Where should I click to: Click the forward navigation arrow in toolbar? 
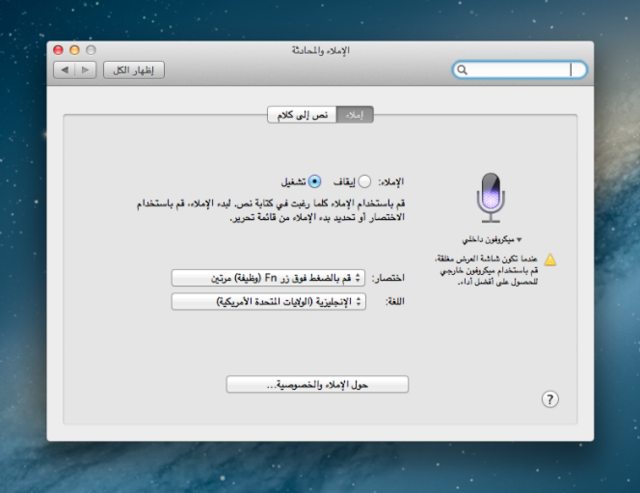tap(86, 70)
